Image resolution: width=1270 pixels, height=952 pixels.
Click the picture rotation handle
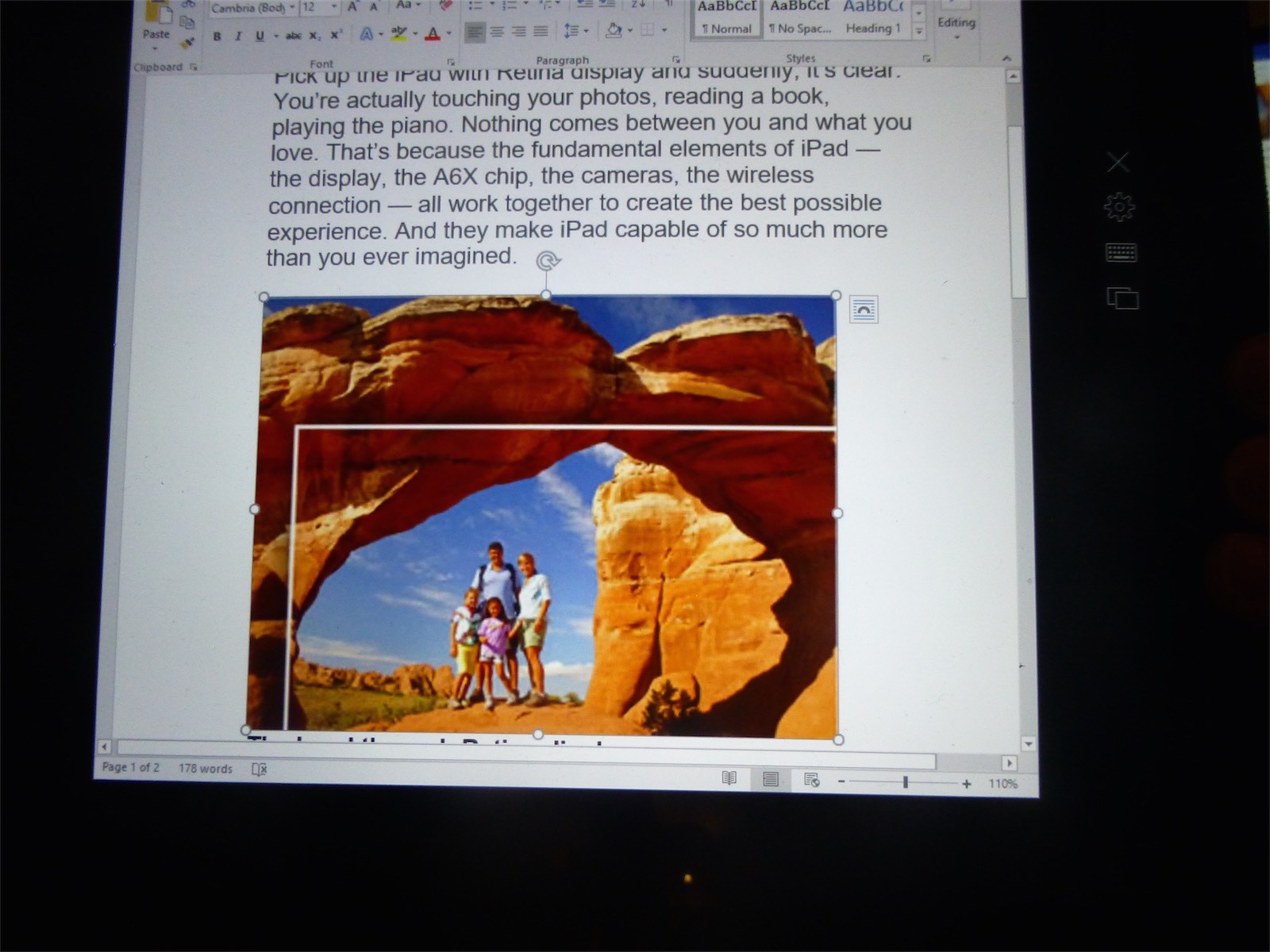coord(548,260)
